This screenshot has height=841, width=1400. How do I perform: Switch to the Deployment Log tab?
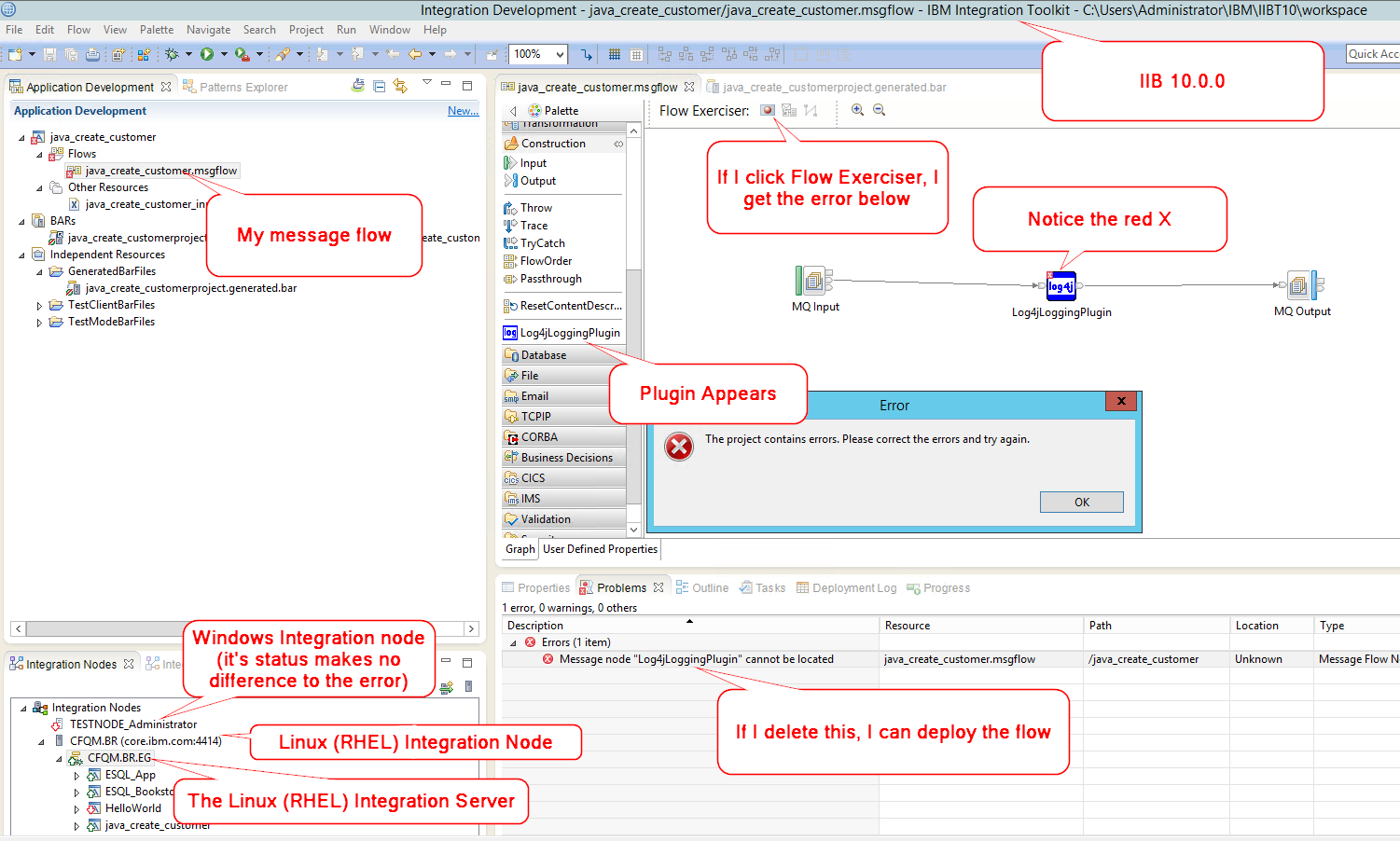point(846,588)
